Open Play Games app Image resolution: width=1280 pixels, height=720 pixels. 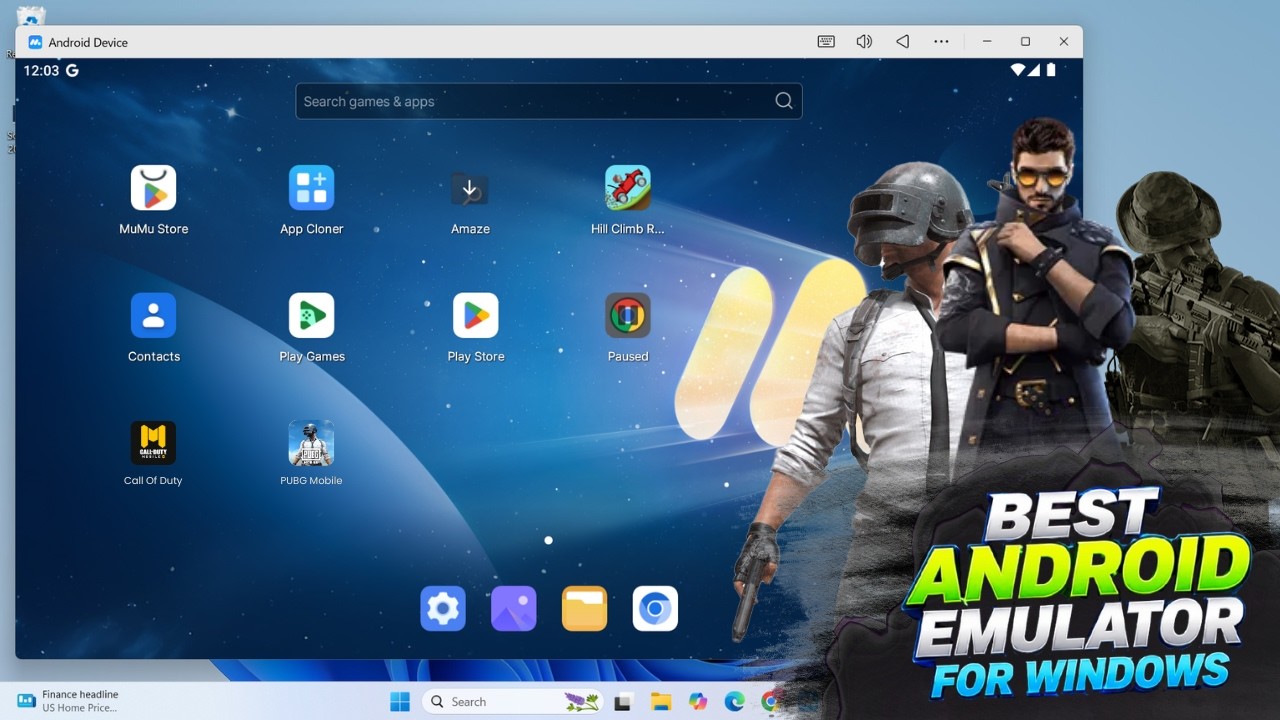311,315
